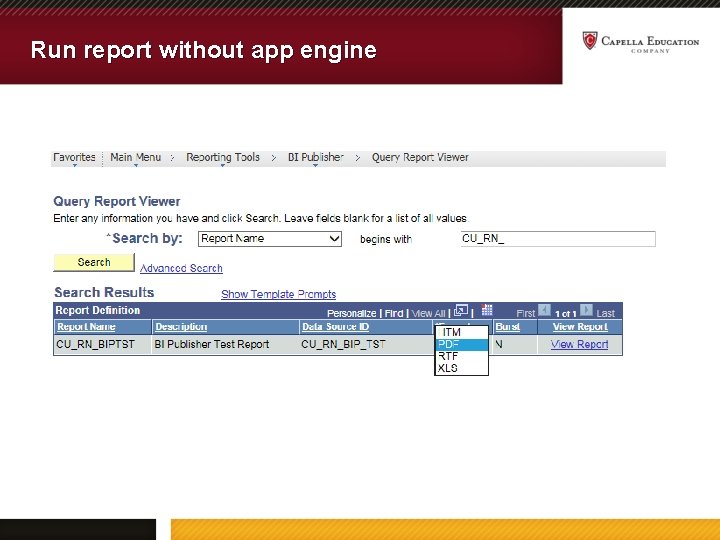Open the Main Menu breadcrumb
Image resolution: width=720 pixels, height=540 pixels.
click(135, 158)
